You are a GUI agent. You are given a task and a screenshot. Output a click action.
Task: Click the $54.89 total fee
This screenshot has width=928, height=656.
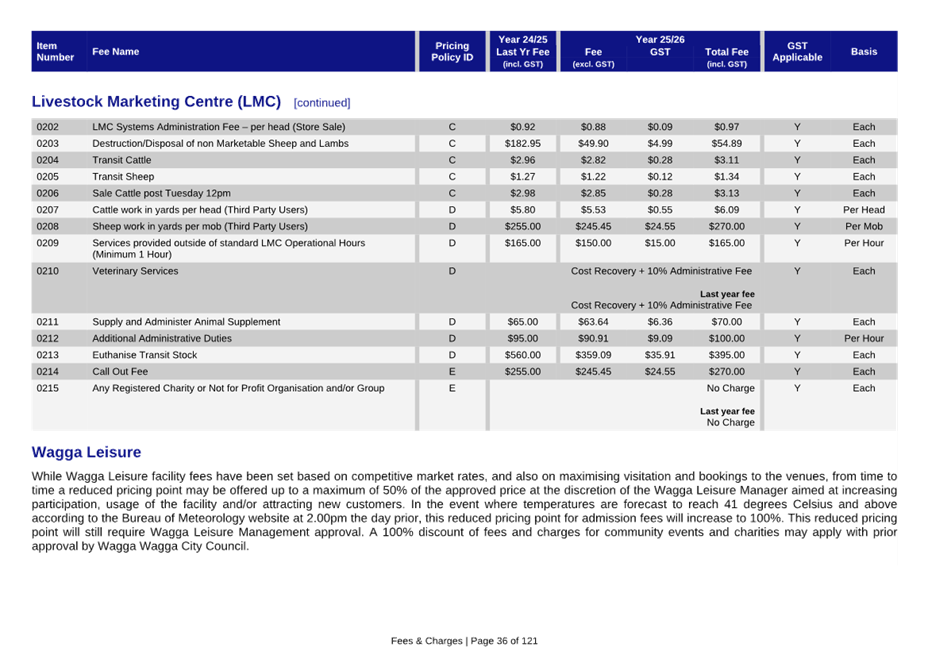(x=727, y=143)
